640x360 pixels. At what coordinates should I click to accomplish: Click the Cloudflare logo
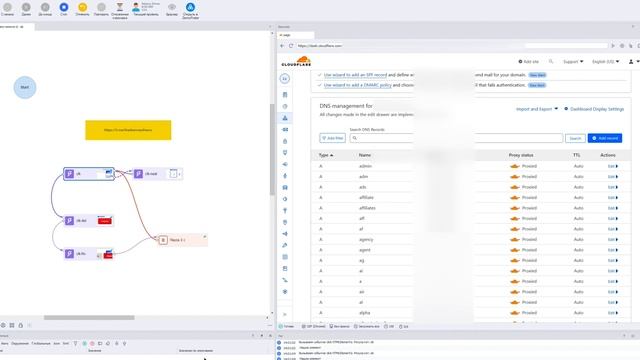click(296, 61)
